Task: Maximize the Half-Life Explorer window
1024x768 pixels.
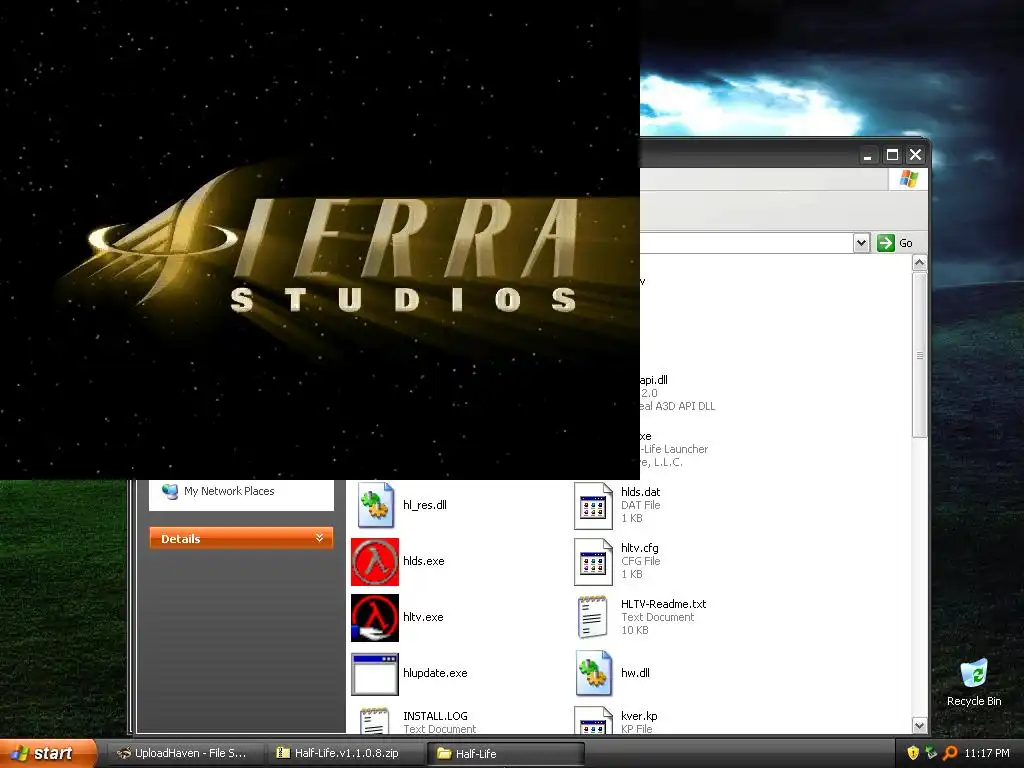Action: click(892, 155)
